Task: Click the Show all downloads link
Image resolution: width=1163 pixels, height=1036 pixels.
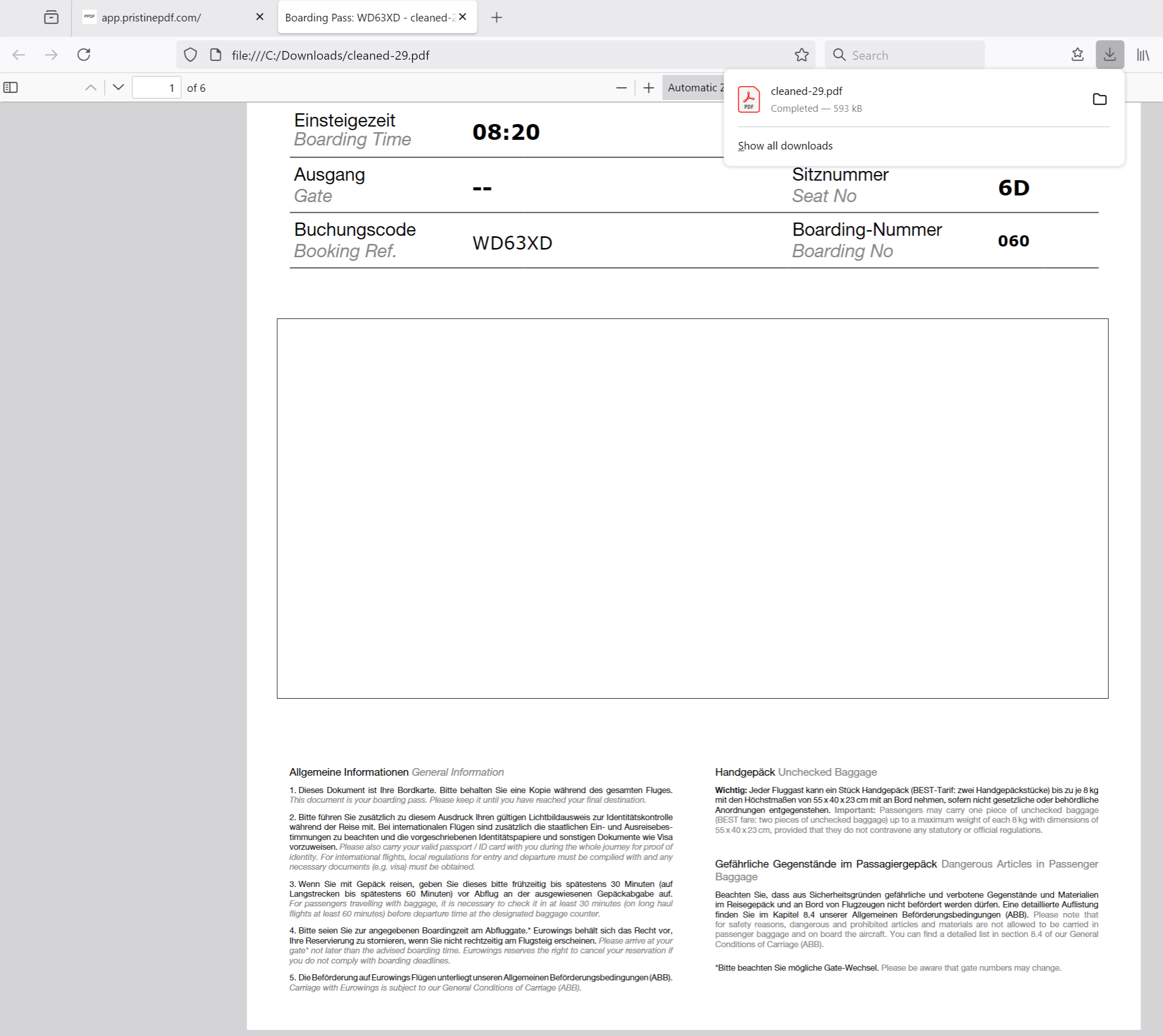Action: tap(784, 146)
